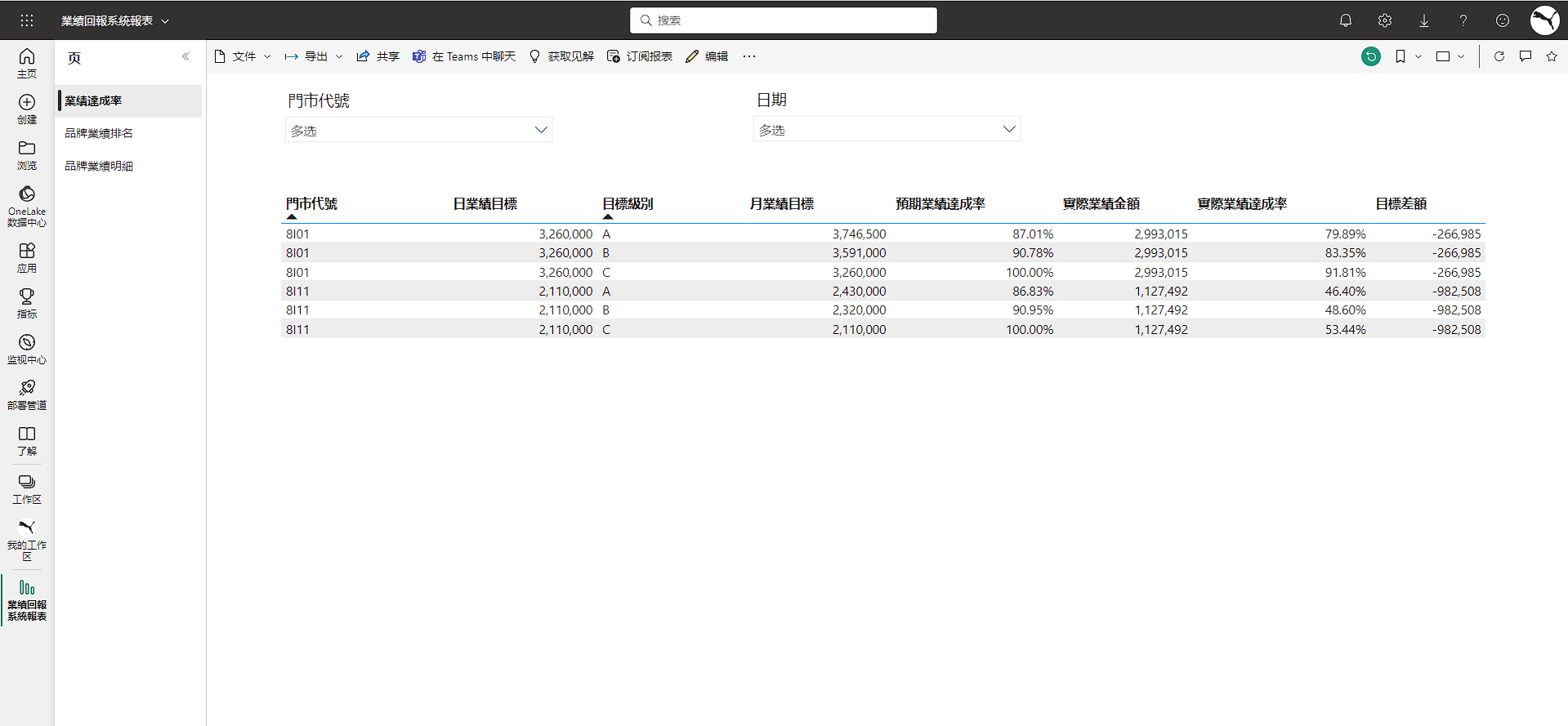Sort by 日業績目標 column header
This screenshot has height=726, width=1568.
485,204
